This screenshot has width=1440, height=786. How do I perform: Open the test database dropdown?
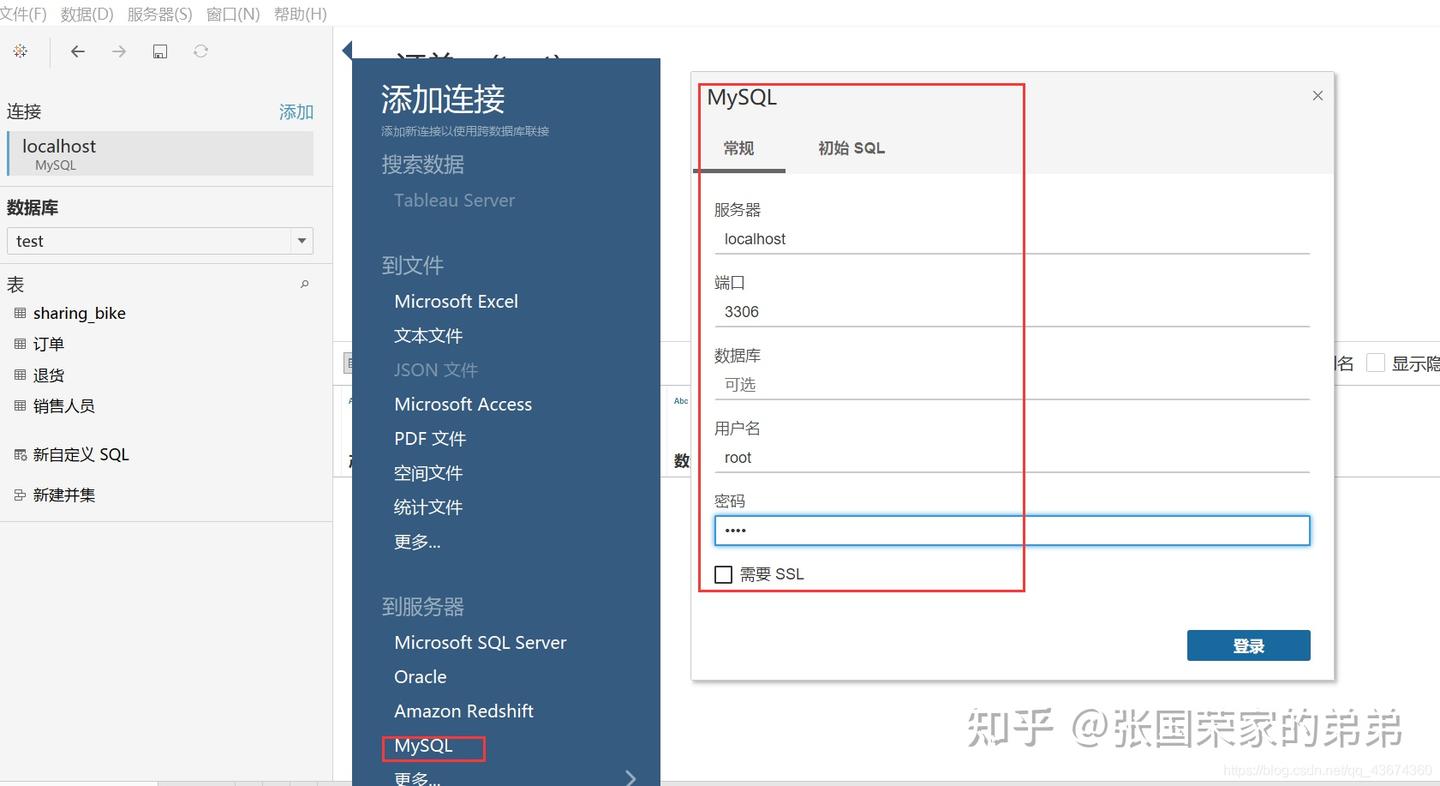point(302,240)
